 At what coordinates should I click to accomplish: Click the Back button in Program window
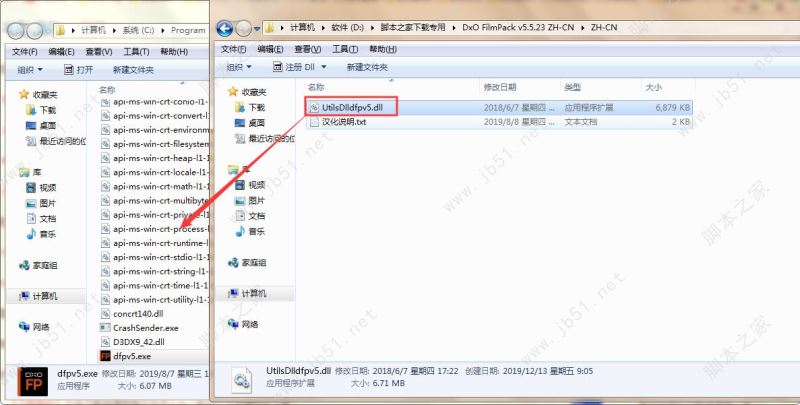[x=15, y=31]
